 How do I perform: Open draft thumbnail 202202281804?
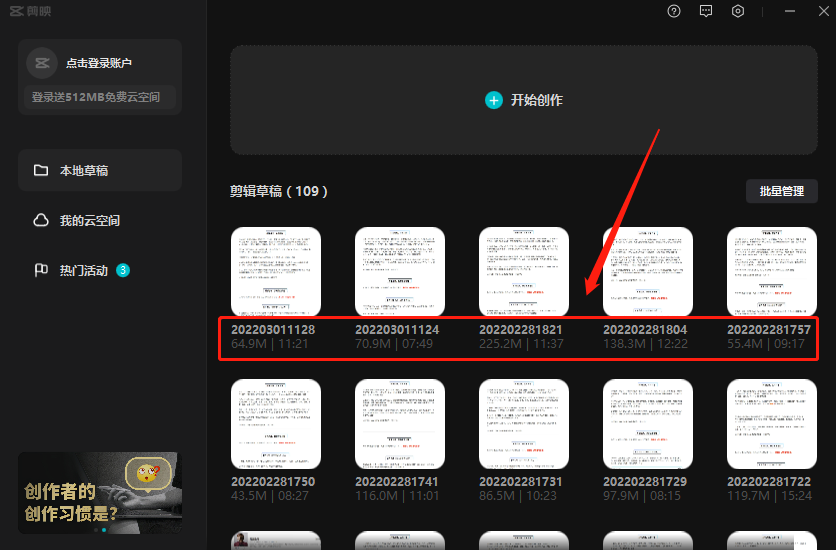648,272
